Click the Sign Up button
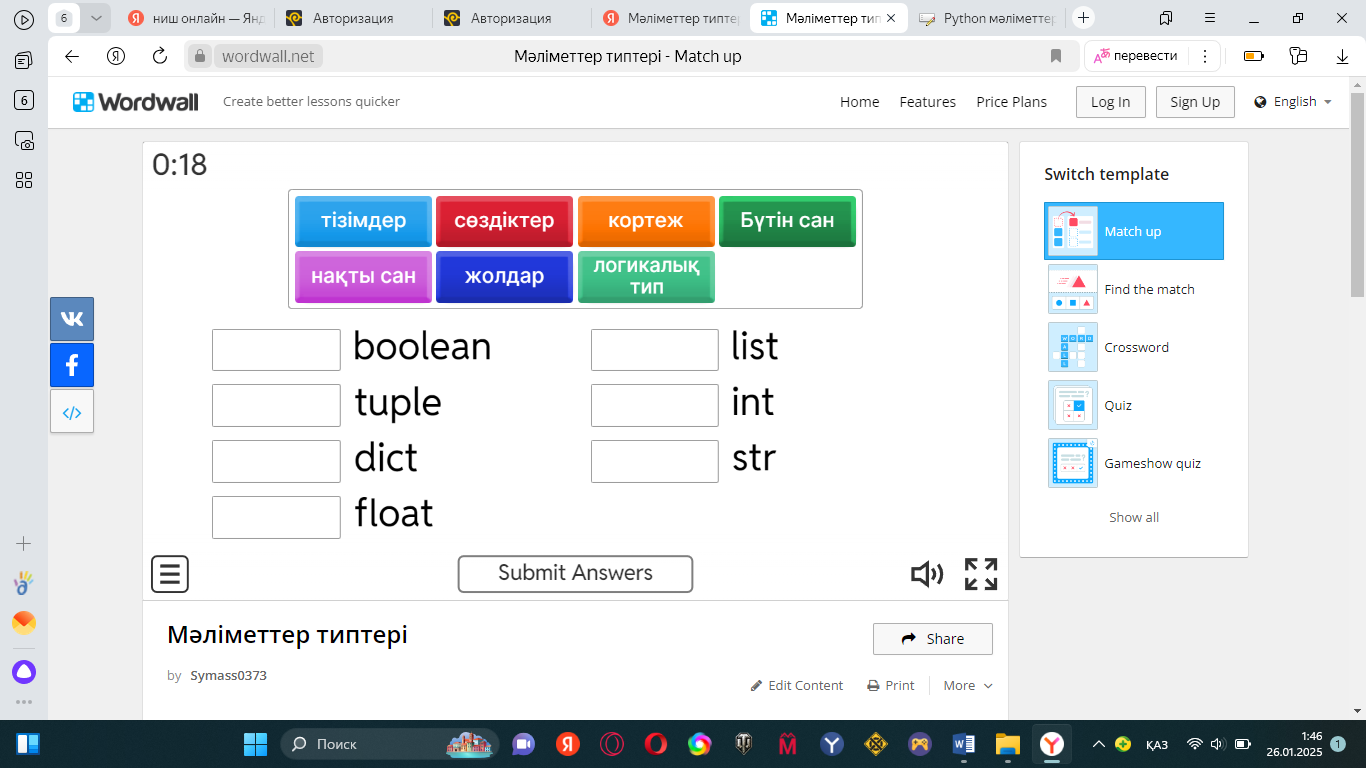This screenshot has height=768, width=1366. click(1195, 102)
